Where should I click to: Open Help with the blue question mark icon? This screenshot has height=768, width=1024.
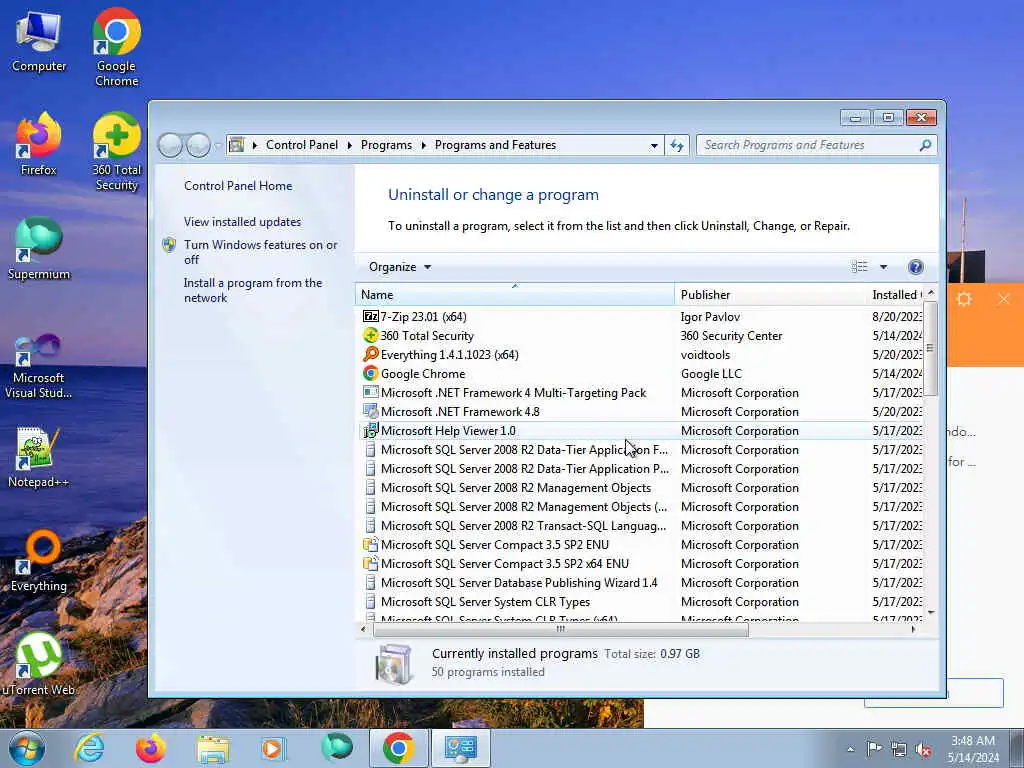(x=916, y=266)
